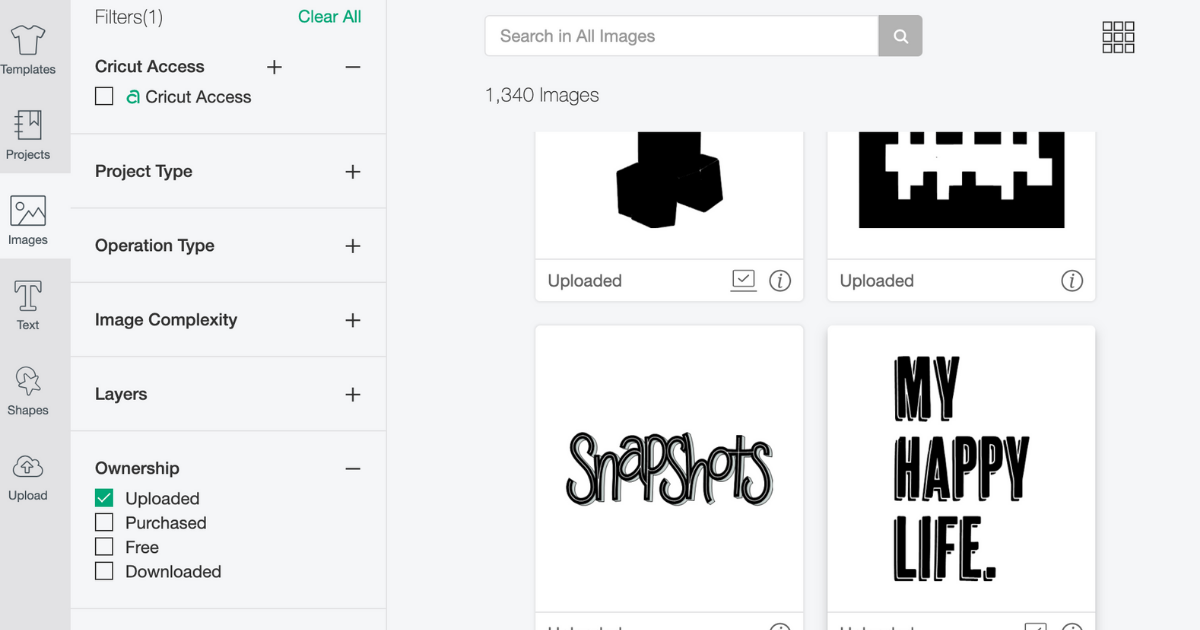Click Clear All filters link
The height and width of the screenshot is (630, 1200).
tap(330, 17)
